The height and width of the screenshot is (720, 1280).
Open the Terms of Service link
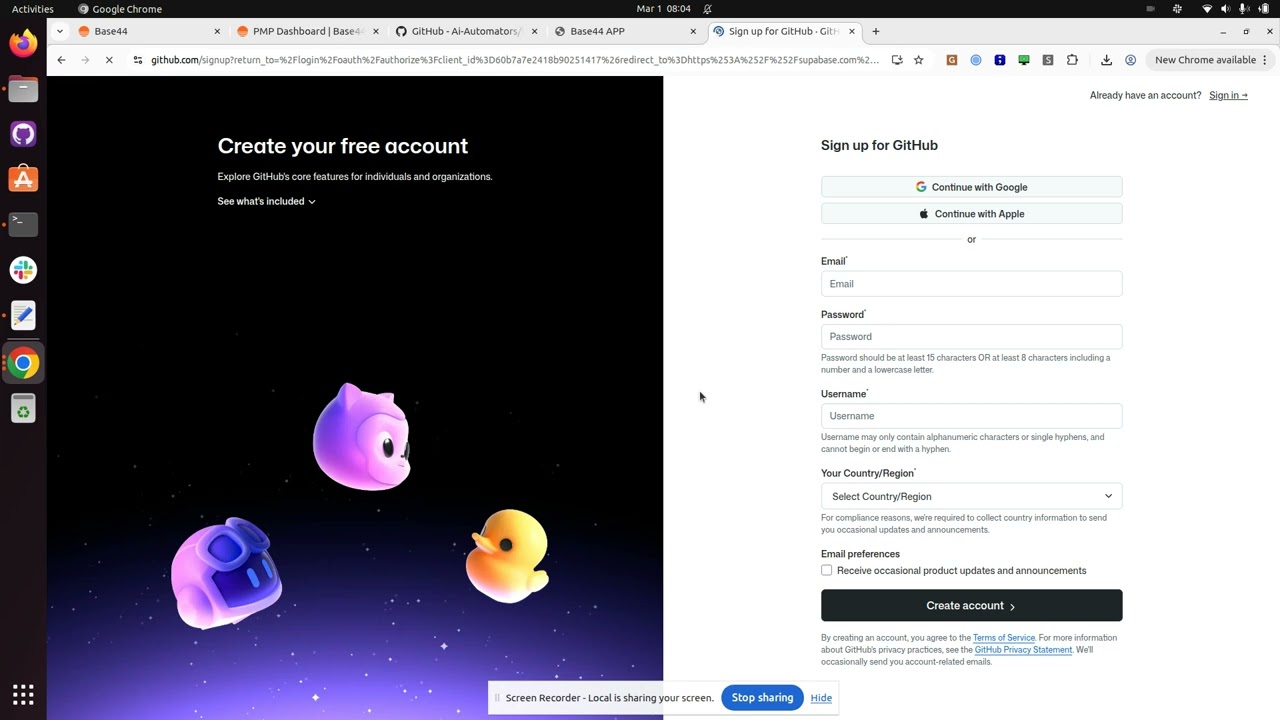1004,638
